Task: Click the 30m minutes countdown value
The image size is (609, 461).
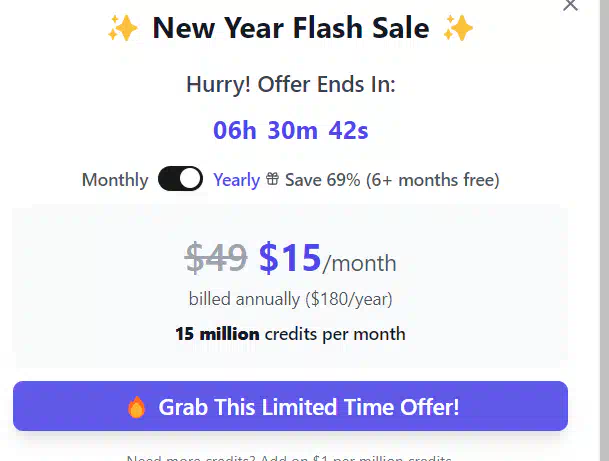Action: pyautogui.click(x=293, y=130)
